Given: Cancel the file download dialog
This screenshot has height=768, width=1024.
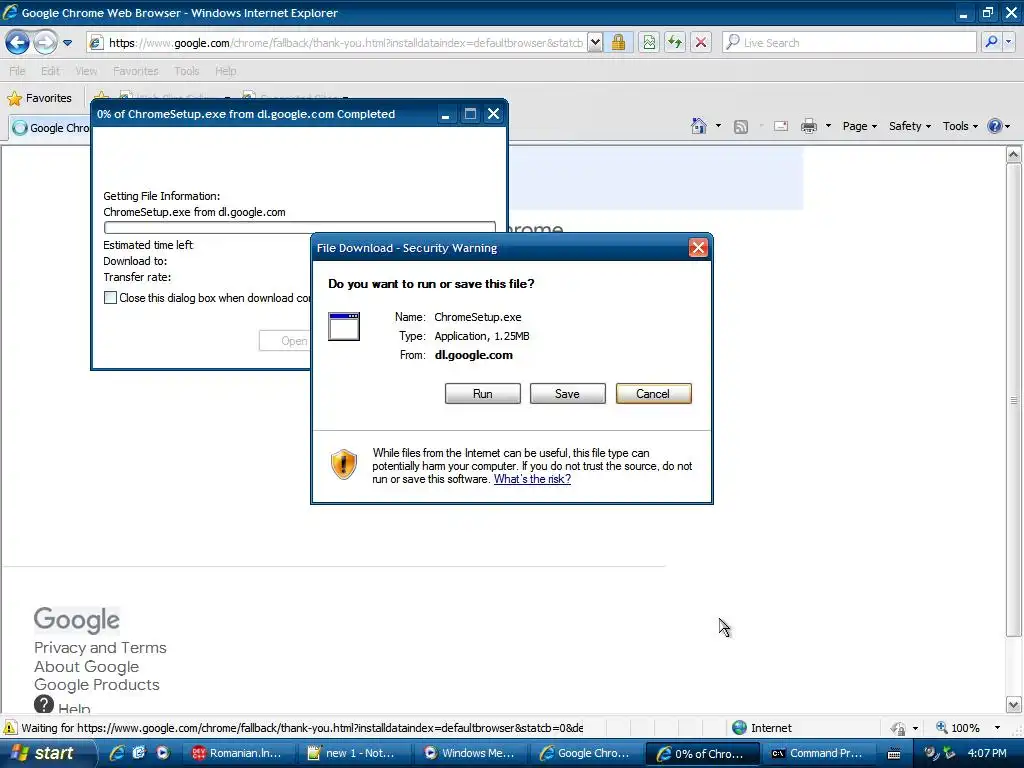Looking at the screenshot, I should pyautogui.click(x=653, y=394).
